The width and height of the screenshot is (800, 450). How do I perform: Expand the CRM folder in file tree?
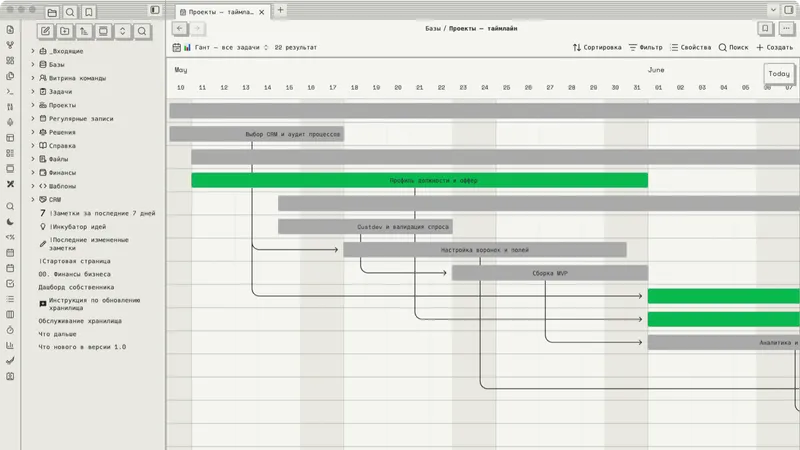pyautogui.click(x=33, y=199)
